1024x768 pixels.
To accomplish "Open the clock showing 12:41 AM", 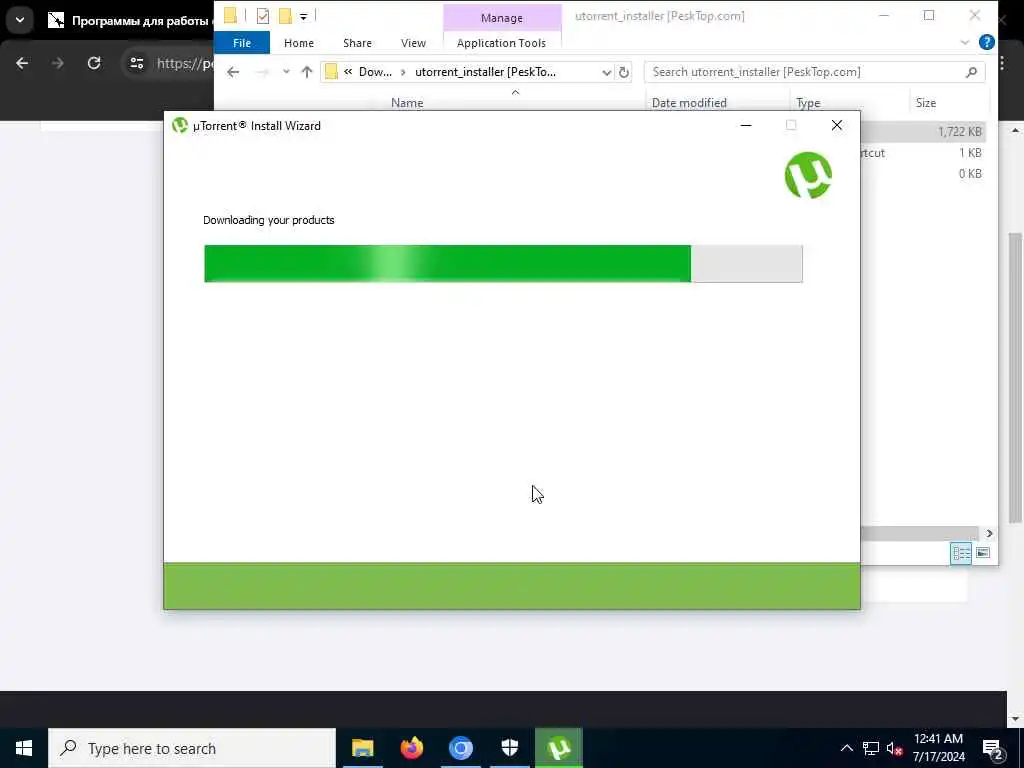I will click(x=938, y=748).
